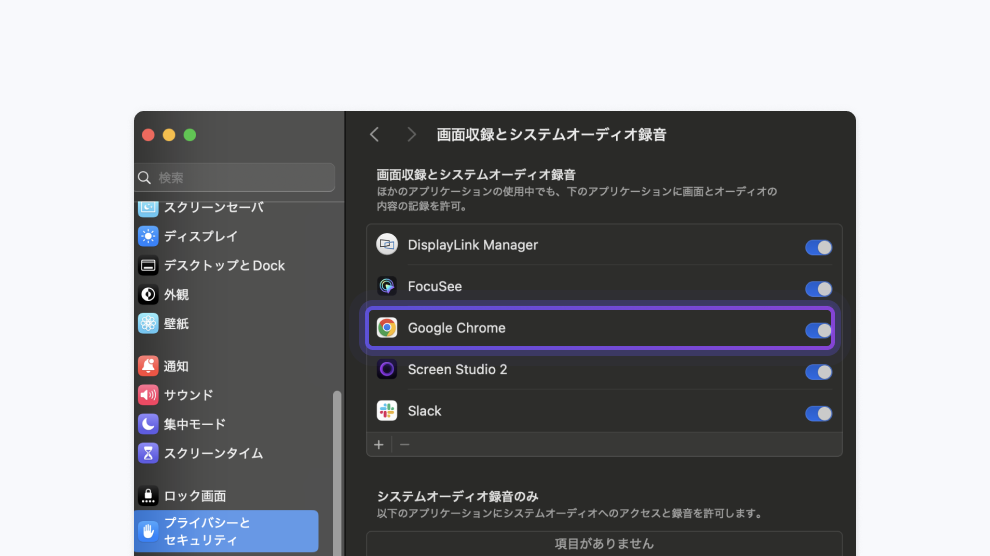
Task: Click the 通知 bell icon in sidebar
Action: click(x=148, y=366)
